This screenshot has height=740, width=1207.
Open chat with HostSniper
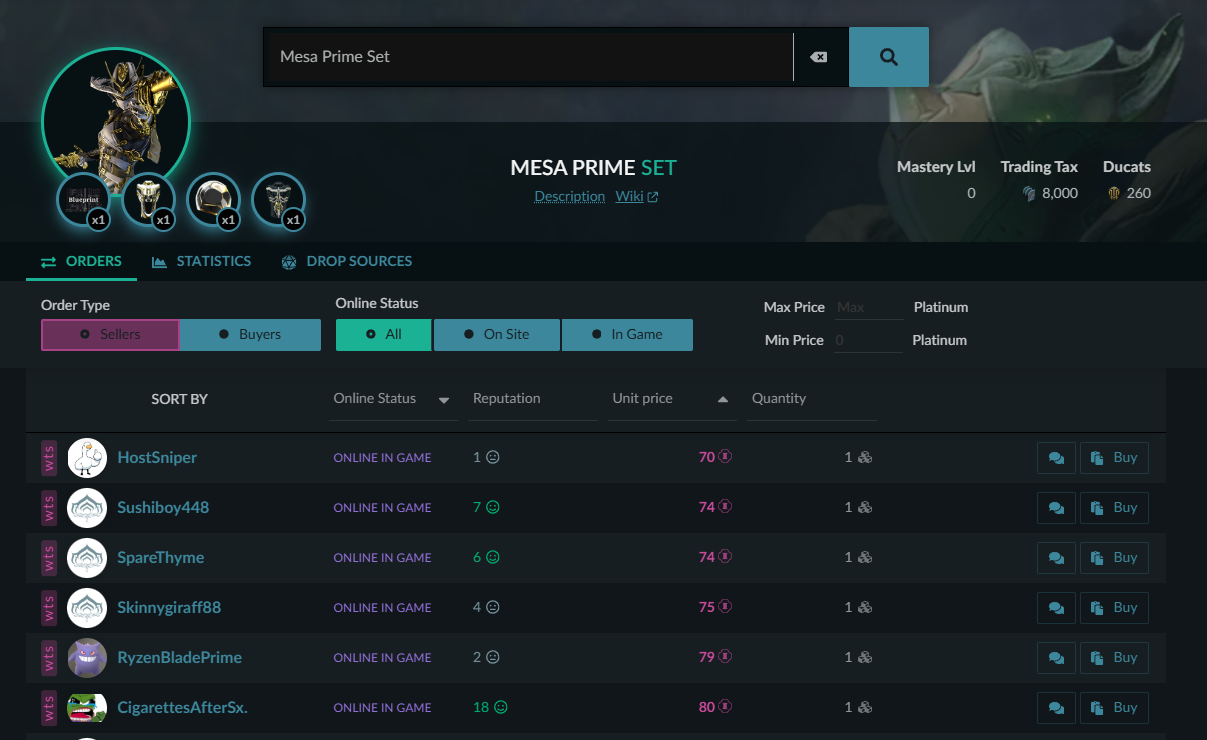click(x=1056, y=458)
